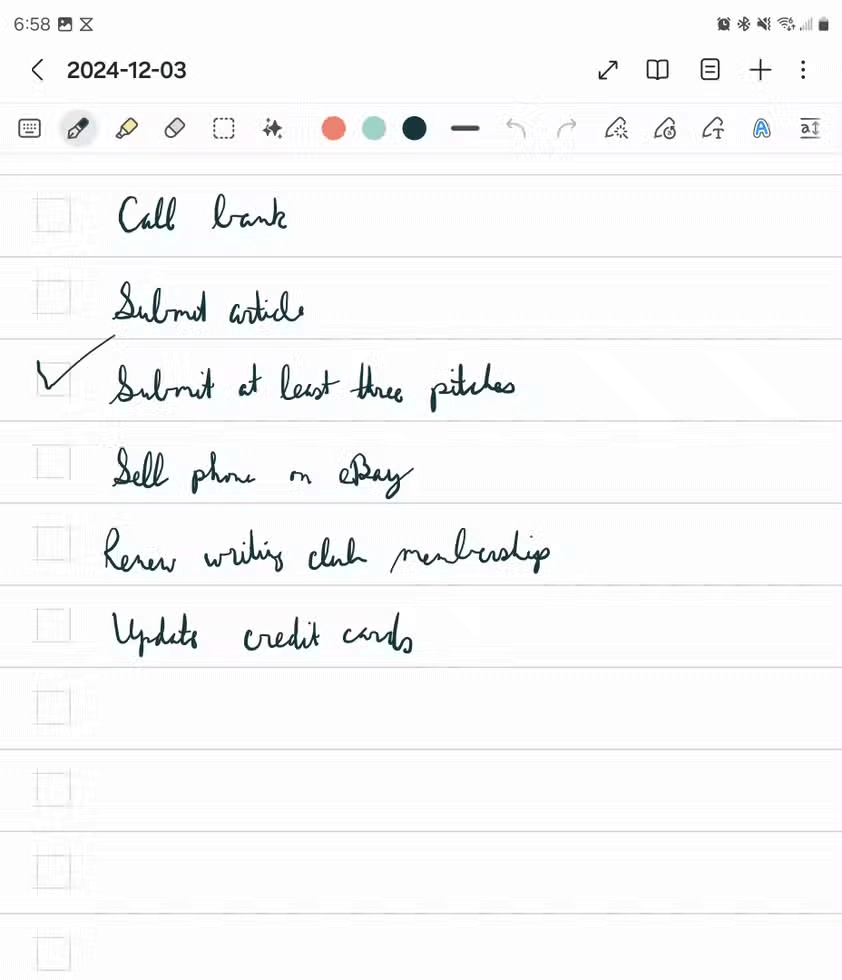This screenshot has width=842, height=980.
Task: Tick the Submit article checkbox
Action: click(x=53, y=298)
